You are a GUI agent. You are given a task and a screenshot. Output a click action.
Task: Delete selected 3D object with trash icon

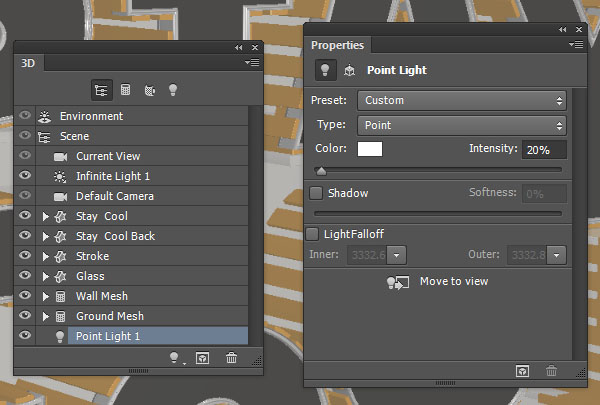232,357
